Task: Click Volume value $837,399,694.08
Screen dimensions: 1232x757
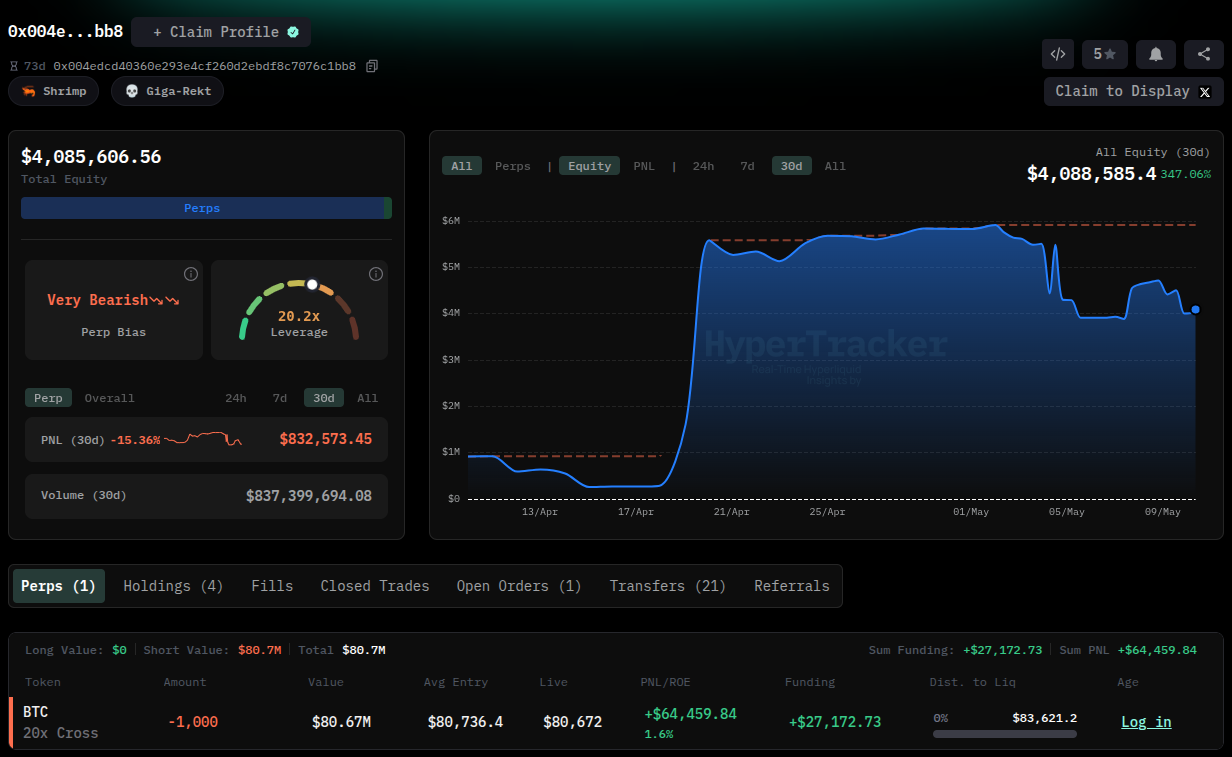Action: [x=309, y=496]
